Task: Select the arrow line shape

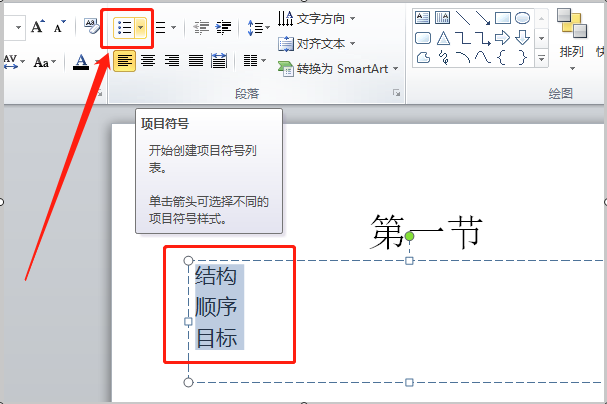Action: coord(483,17)
